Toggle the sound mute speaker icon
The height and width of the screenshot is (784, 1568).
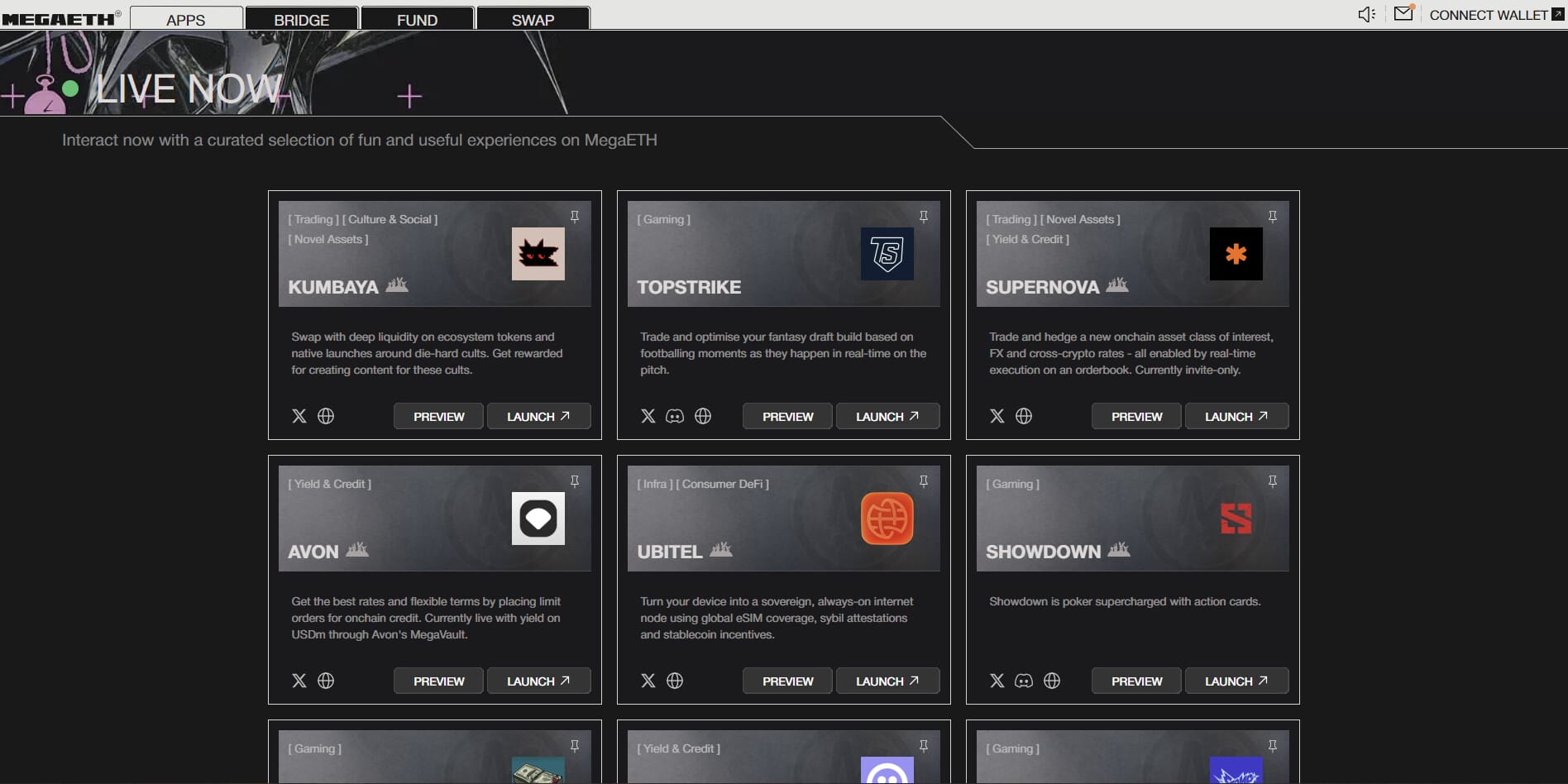[1365, 14]
